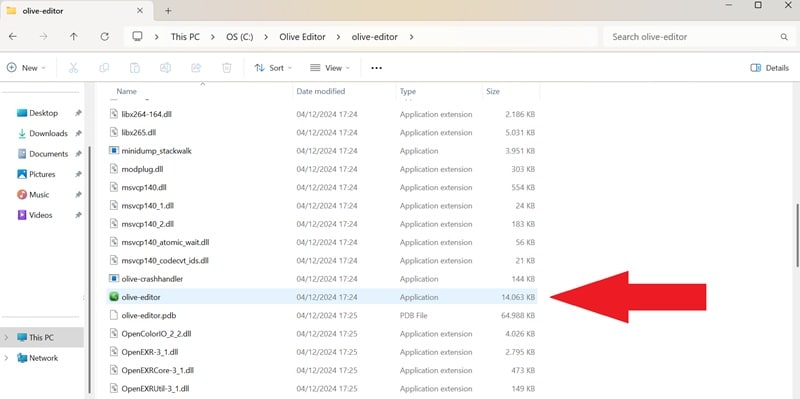Click the file list vertical scrollbar
This screenshot has height=399, width=800.
pyautogui.click(x=797, y=236)
